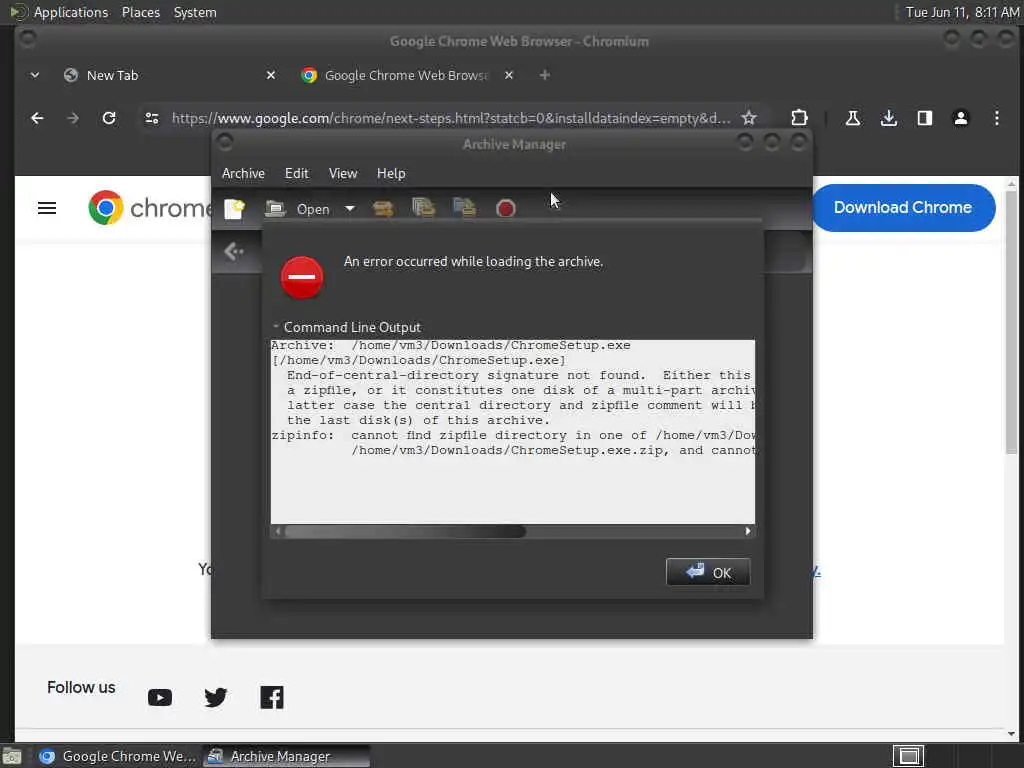The height and width of the screenshot is (768, 1024).
Task: Open the Help menu in Archive Manager
Action: (391, 174)
